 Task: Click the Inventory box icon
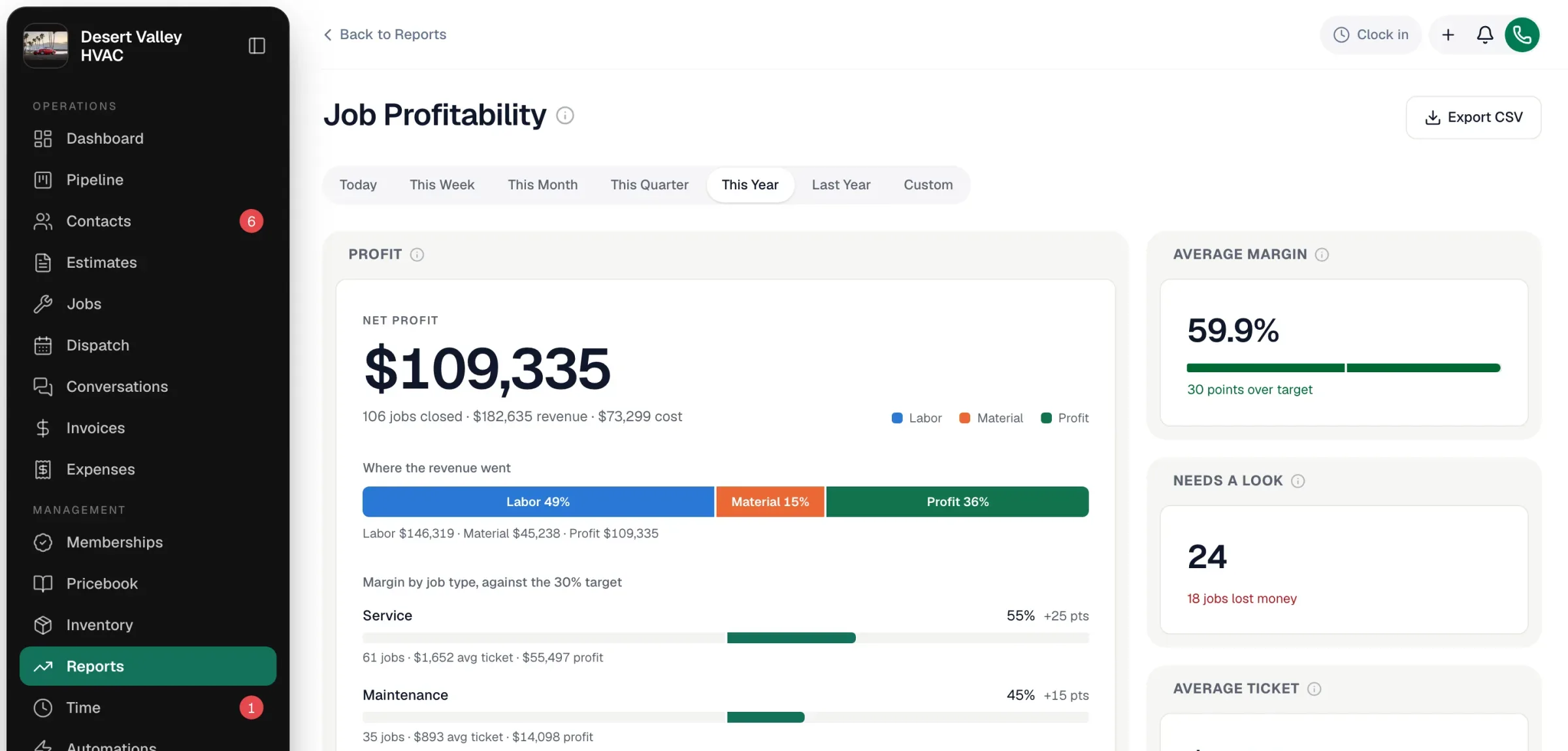[42, 625]
